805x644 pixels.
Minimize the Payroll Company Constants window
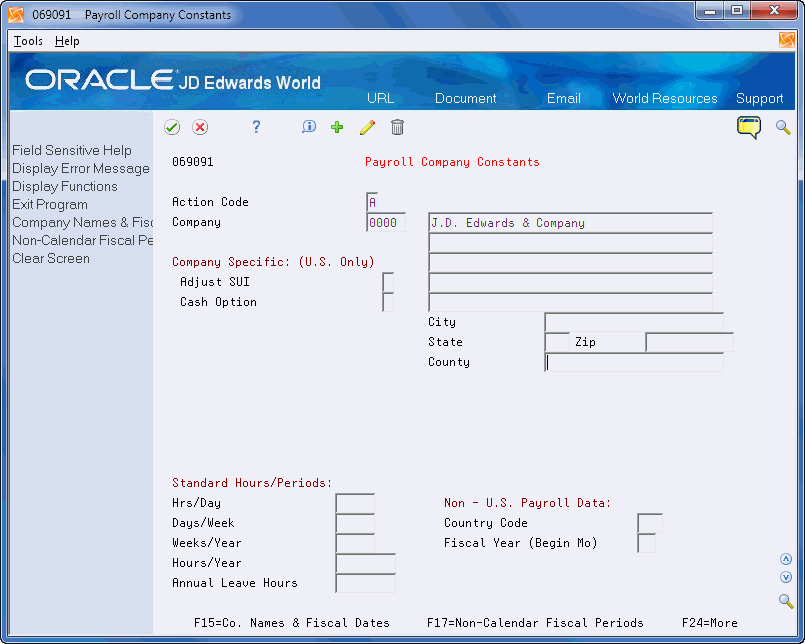pos(710,11)
